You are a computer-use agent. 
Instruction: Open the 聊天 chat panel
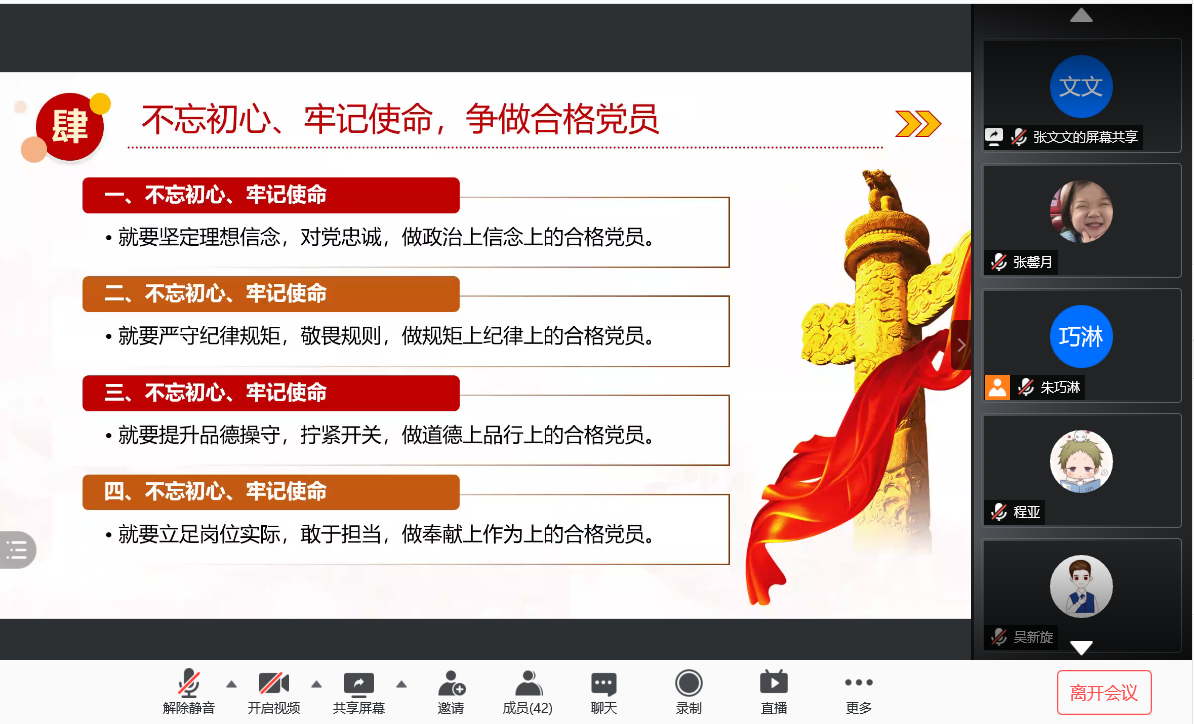(603, 691)
